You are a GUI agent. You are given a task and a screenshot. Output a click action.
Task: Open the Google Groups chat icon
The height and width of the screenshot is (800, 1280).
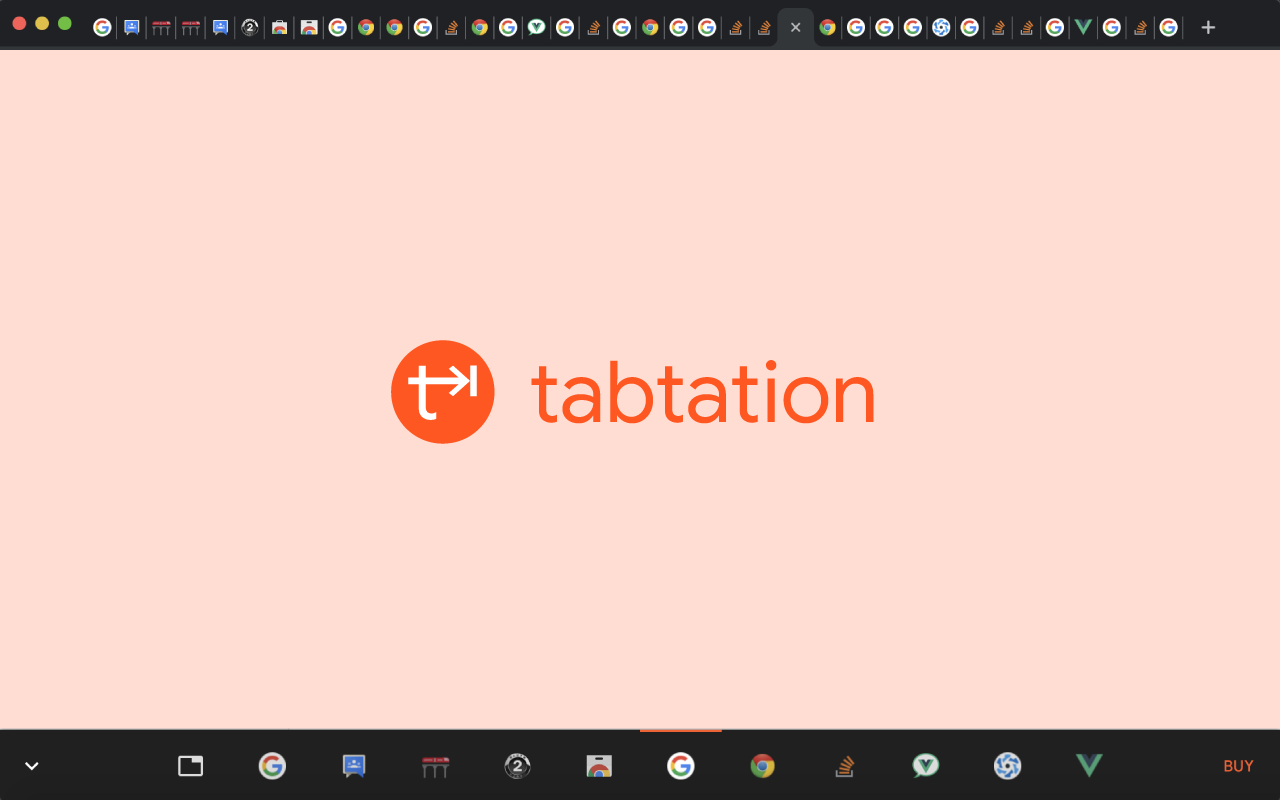[354, 766]
